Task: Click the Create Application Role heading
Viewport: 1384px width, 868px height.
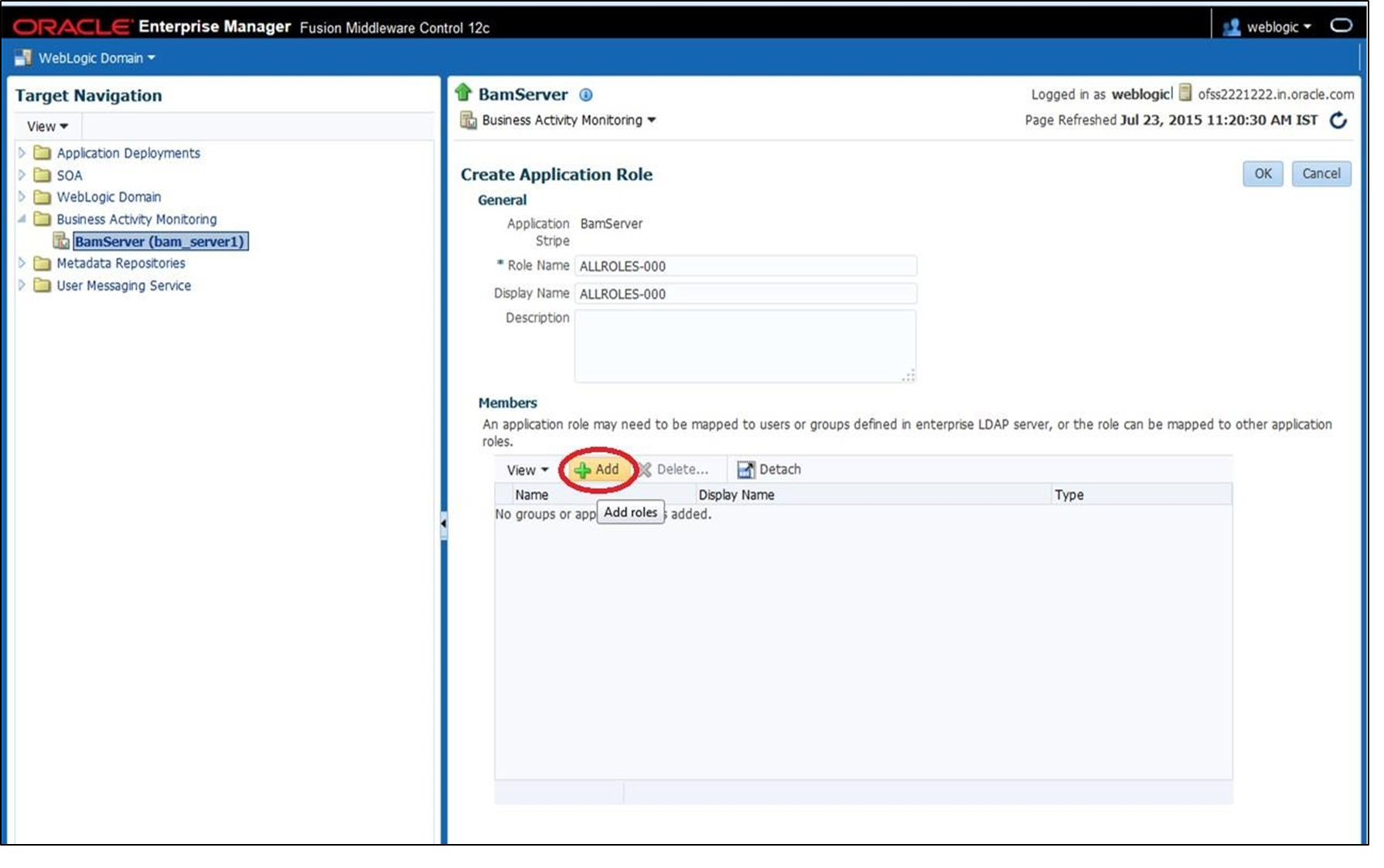Action: click(557, 175)
